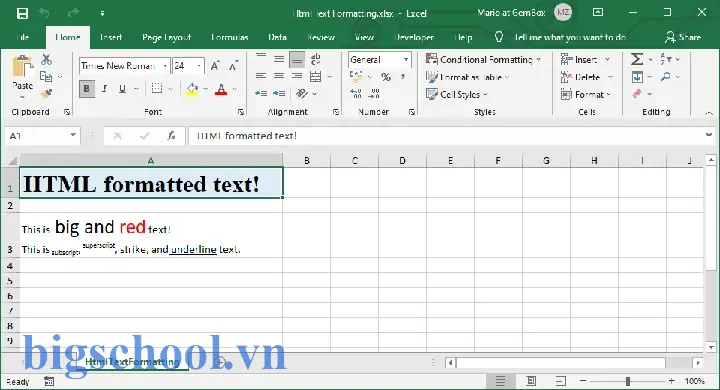Open Conditional Formatting menu

(x=484, y=59)
